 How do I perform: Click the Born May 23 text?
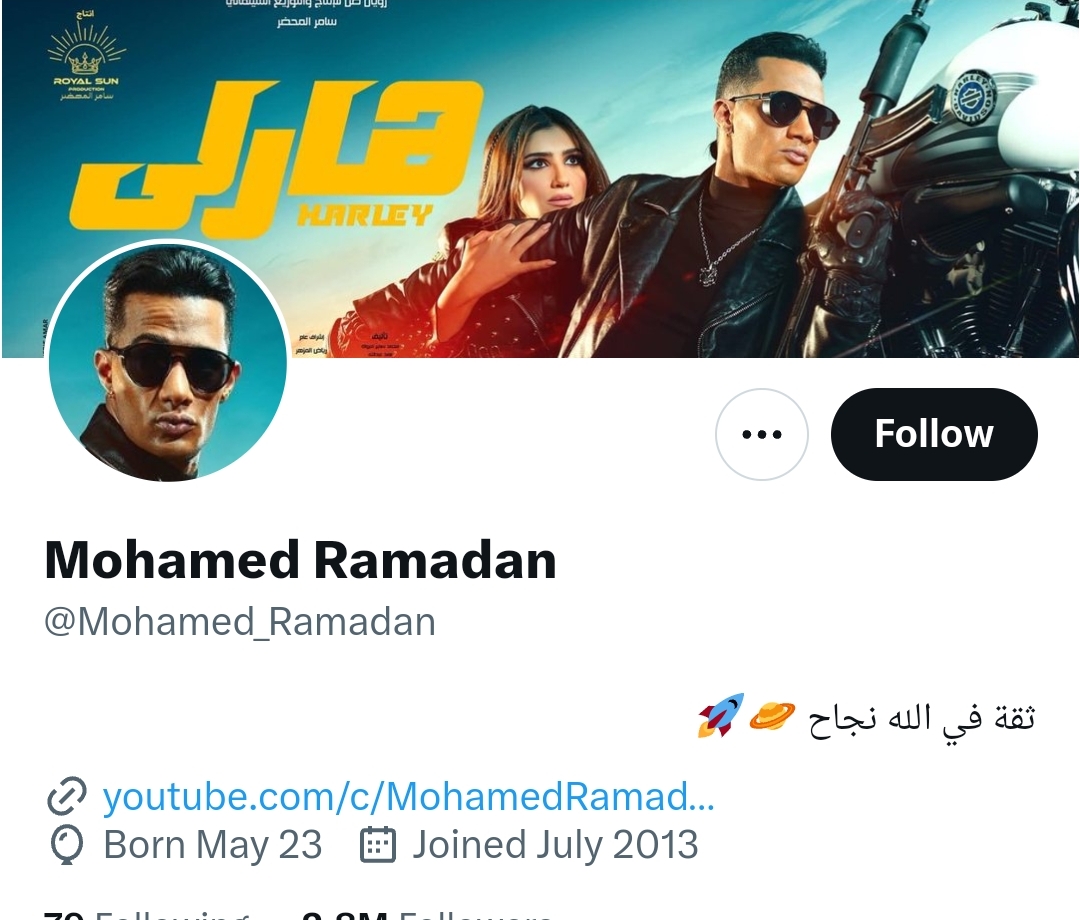(x=212, y=846)
